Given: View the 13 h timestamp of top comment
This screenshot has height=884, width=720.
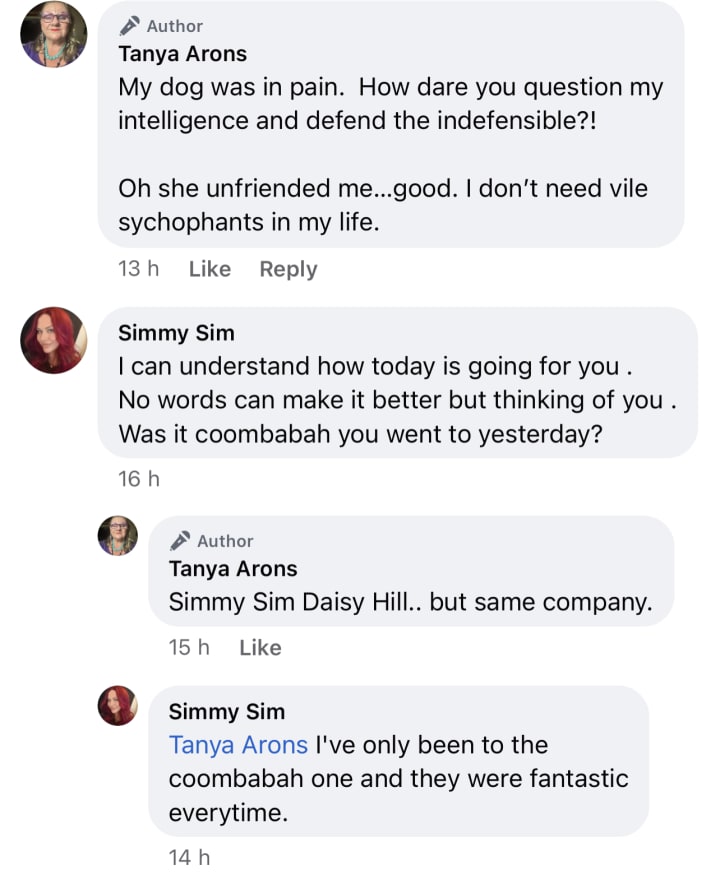Looking at the screenshot, I should tap(138, 269).
